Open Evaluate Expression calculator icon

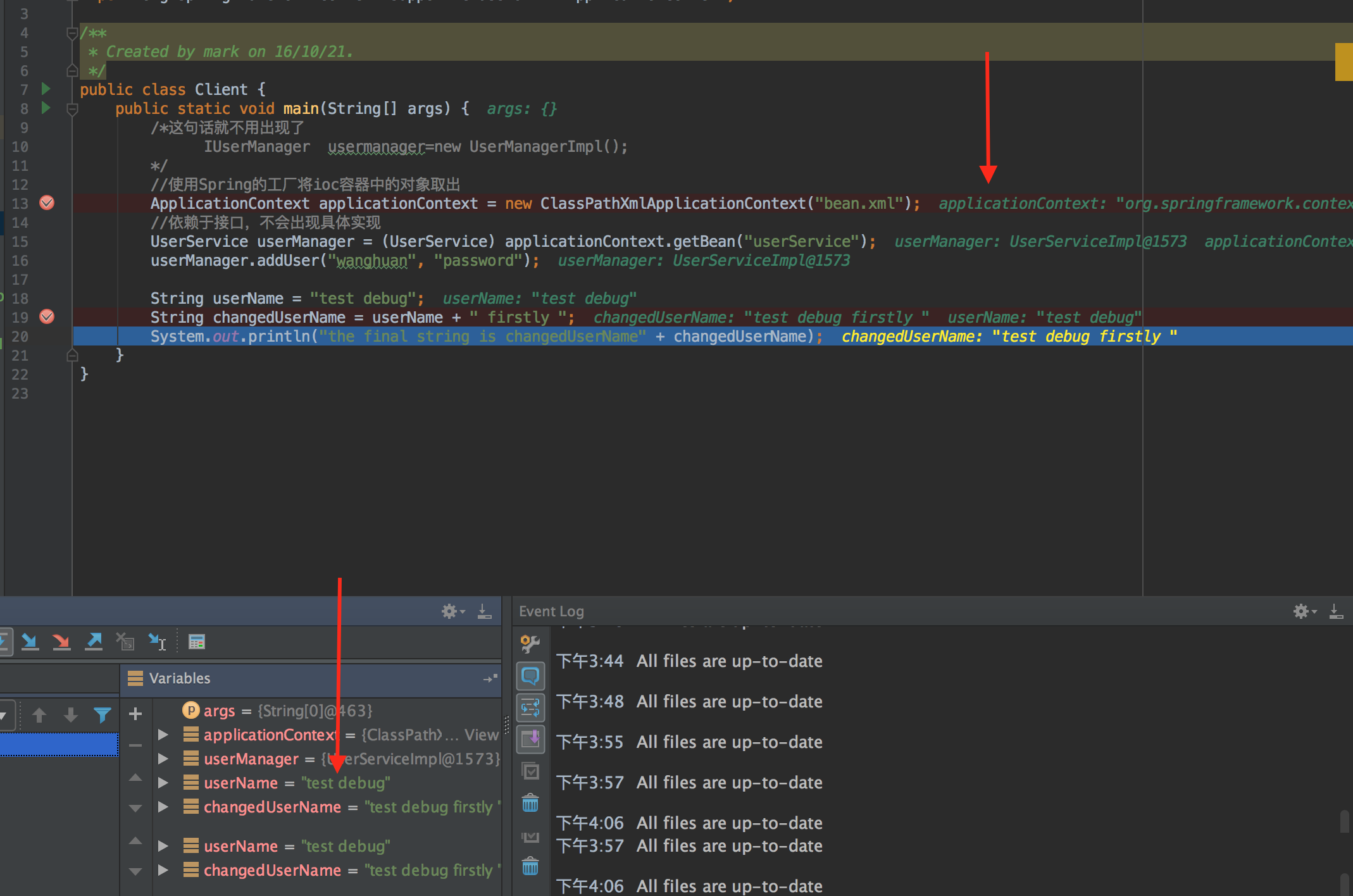point(197,642)
